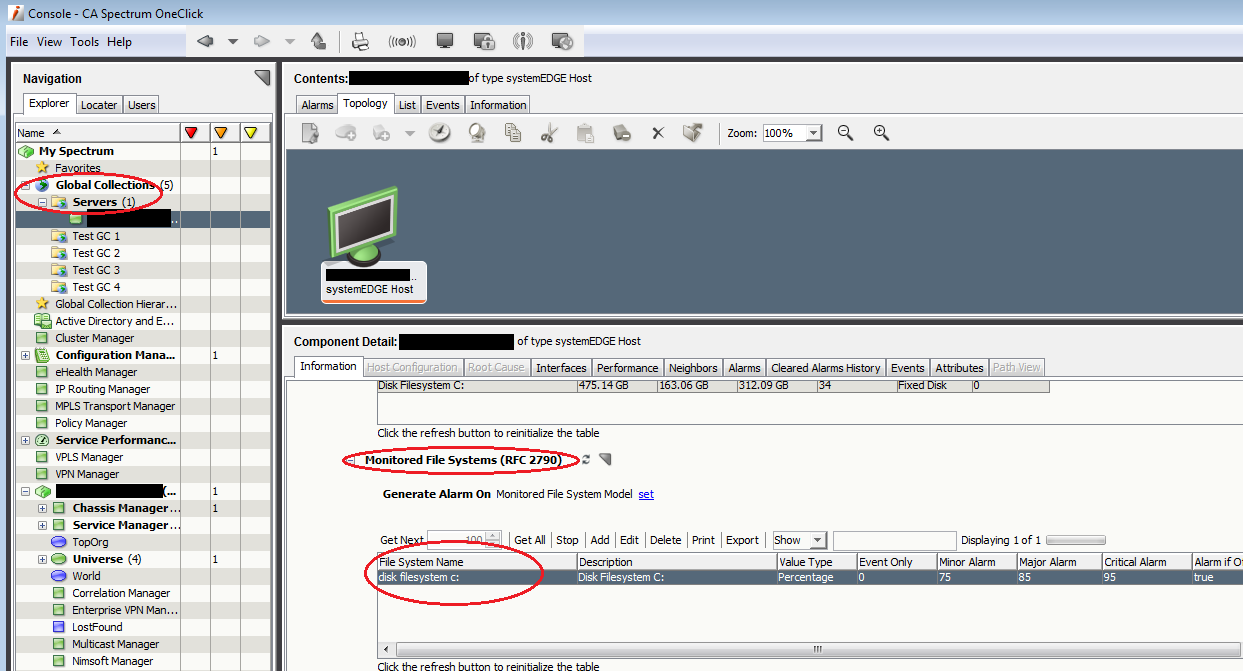This screenshot has width=1243, height=671.
Task: Switch to the Users tab in Navigation
Action: [142, 105]
